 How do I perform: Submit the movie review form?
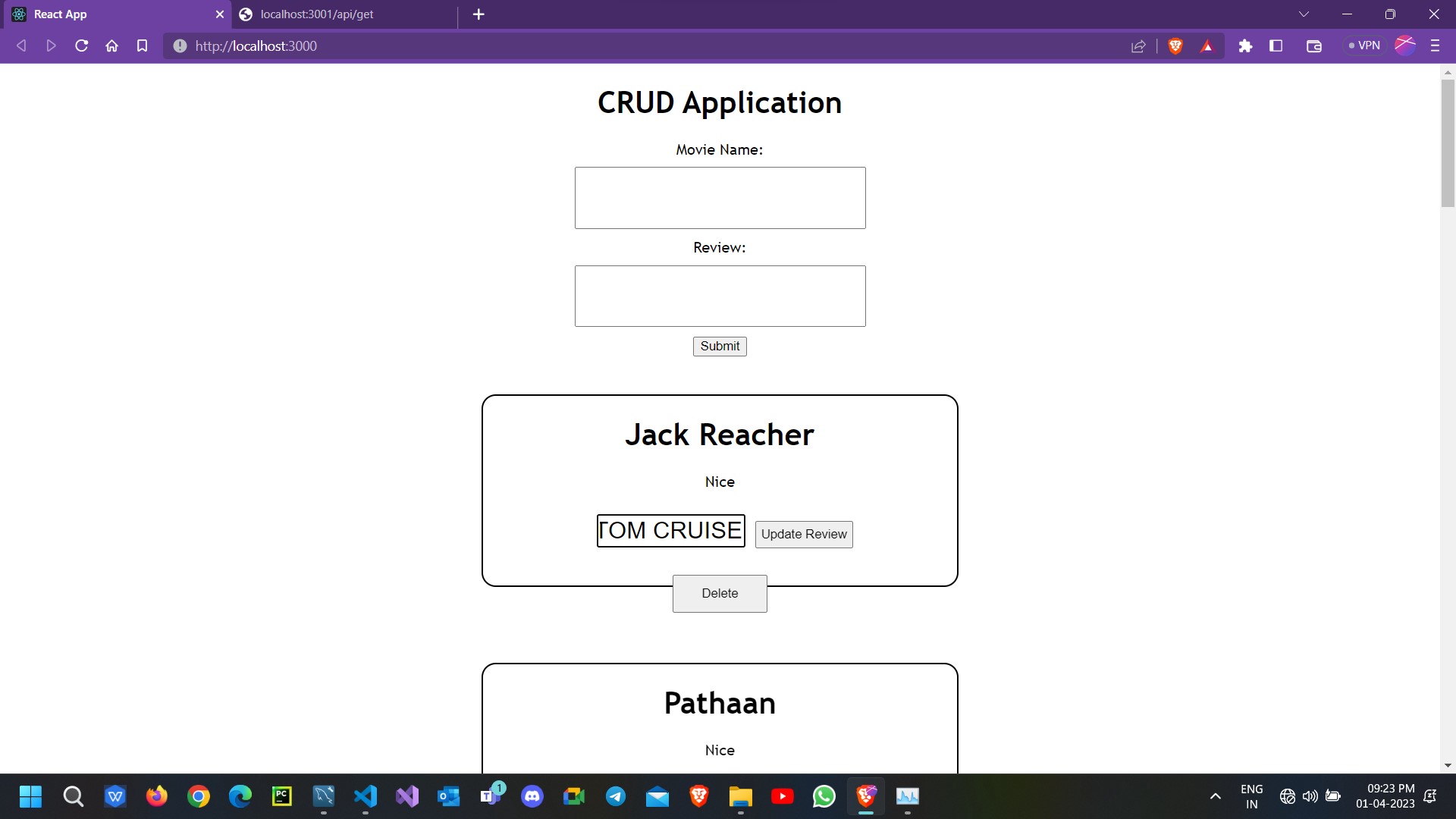[719, 346]
